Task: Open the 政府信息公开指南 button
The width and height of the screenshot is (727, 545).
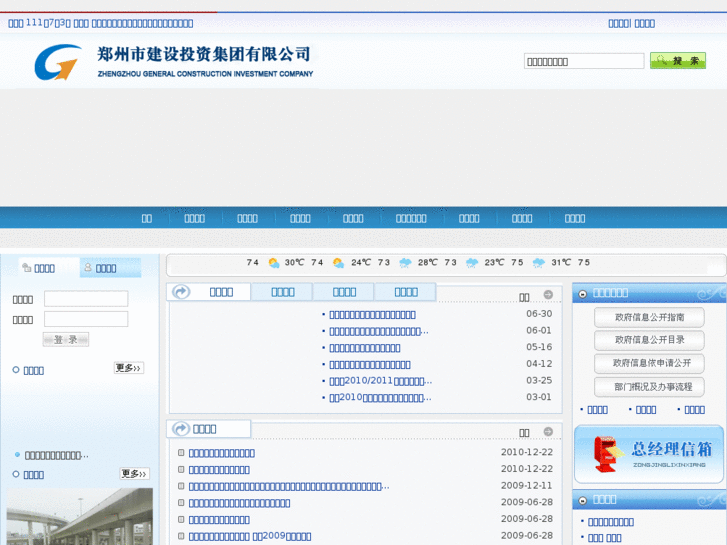Action: pos(649,317)
